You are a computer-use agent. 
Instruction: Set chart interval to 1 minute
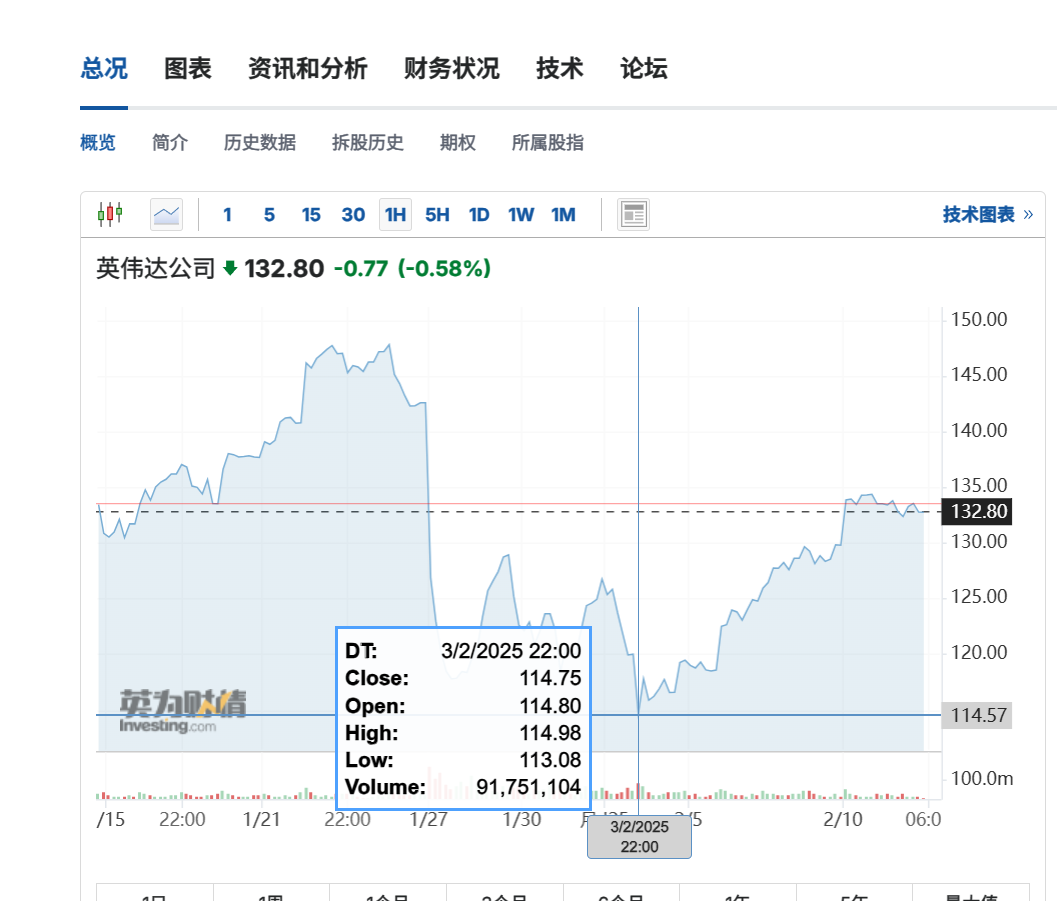click(x=228, y=215)
